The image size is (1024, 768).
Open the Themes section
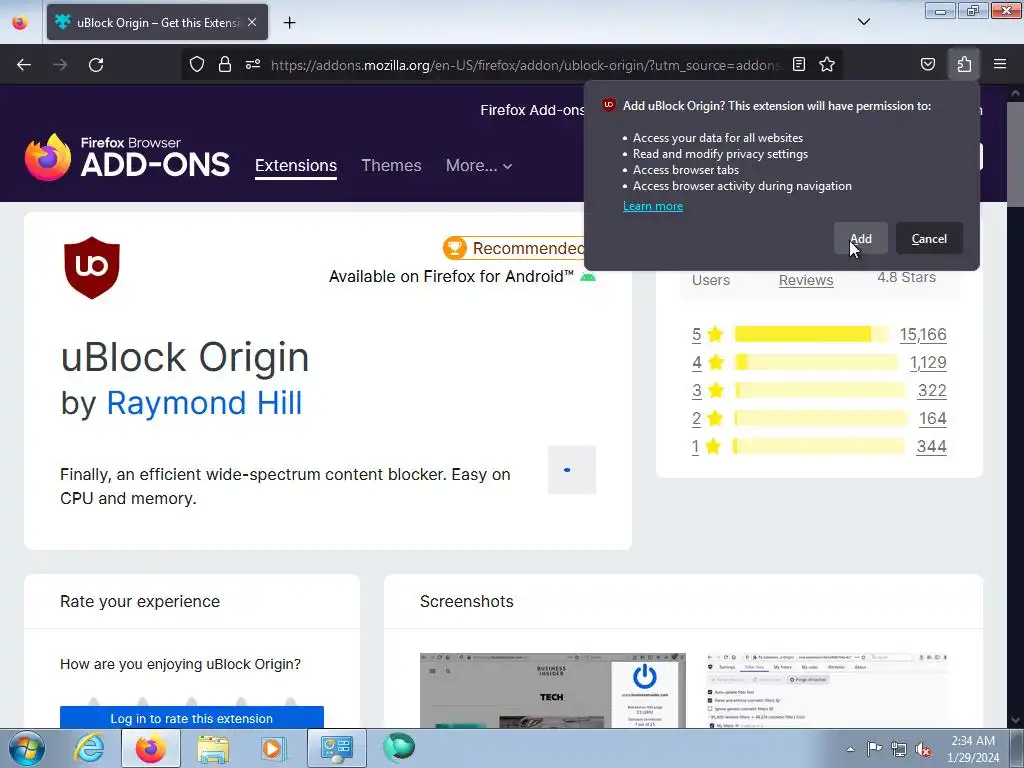[391, 166]
